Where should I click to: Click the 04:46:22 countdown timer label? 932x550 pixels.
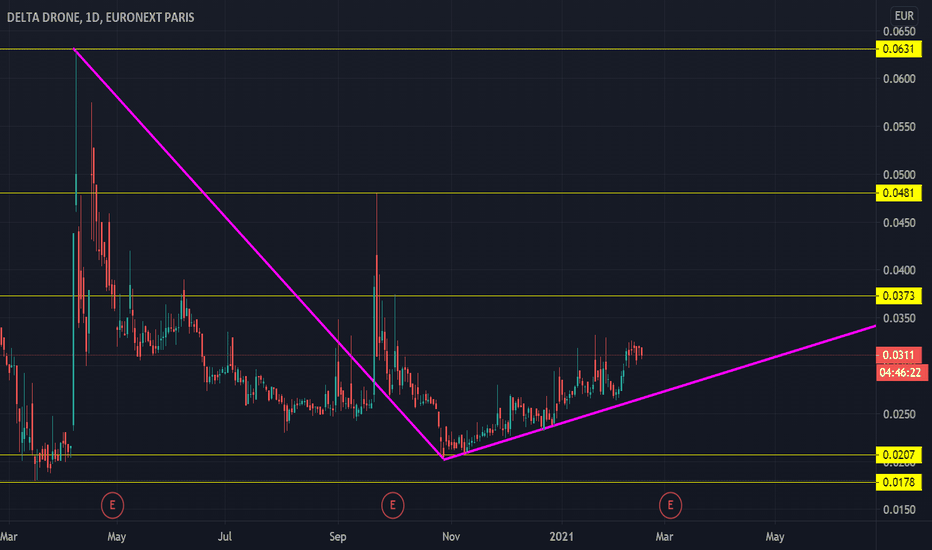[900, 373]
